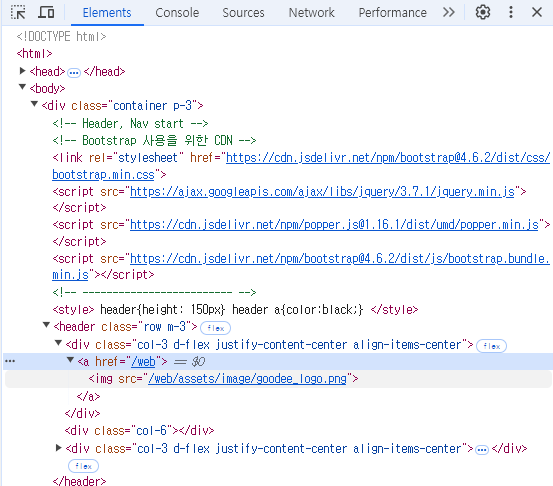Image resolution: width=553 pixels, height=486 pixels.
Task: Switch to the Console tab
Action: pyautogui.click(x=177, y=13)
